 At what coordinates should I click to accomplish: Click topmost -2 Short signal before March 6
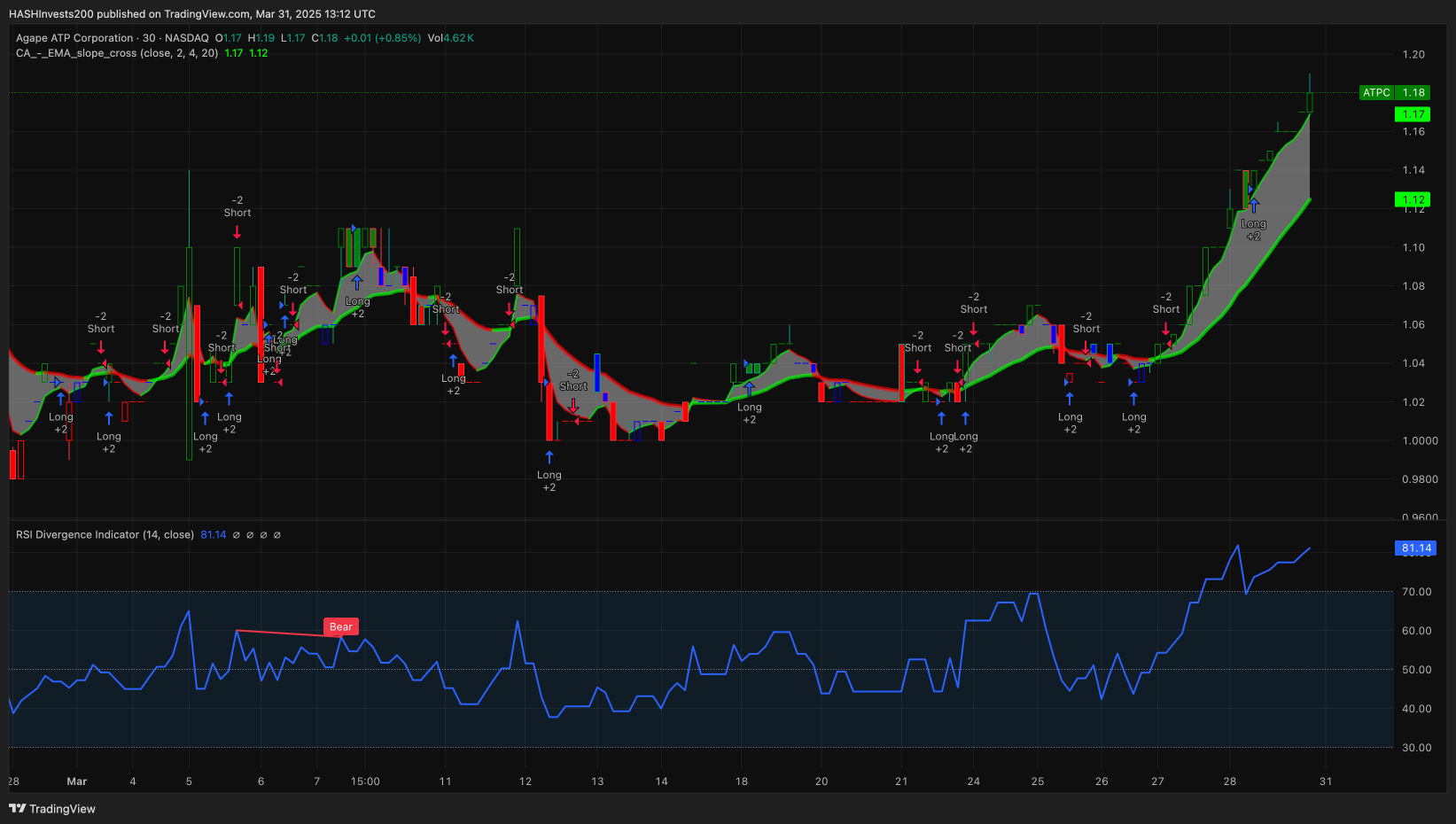[x=237, y=206]
